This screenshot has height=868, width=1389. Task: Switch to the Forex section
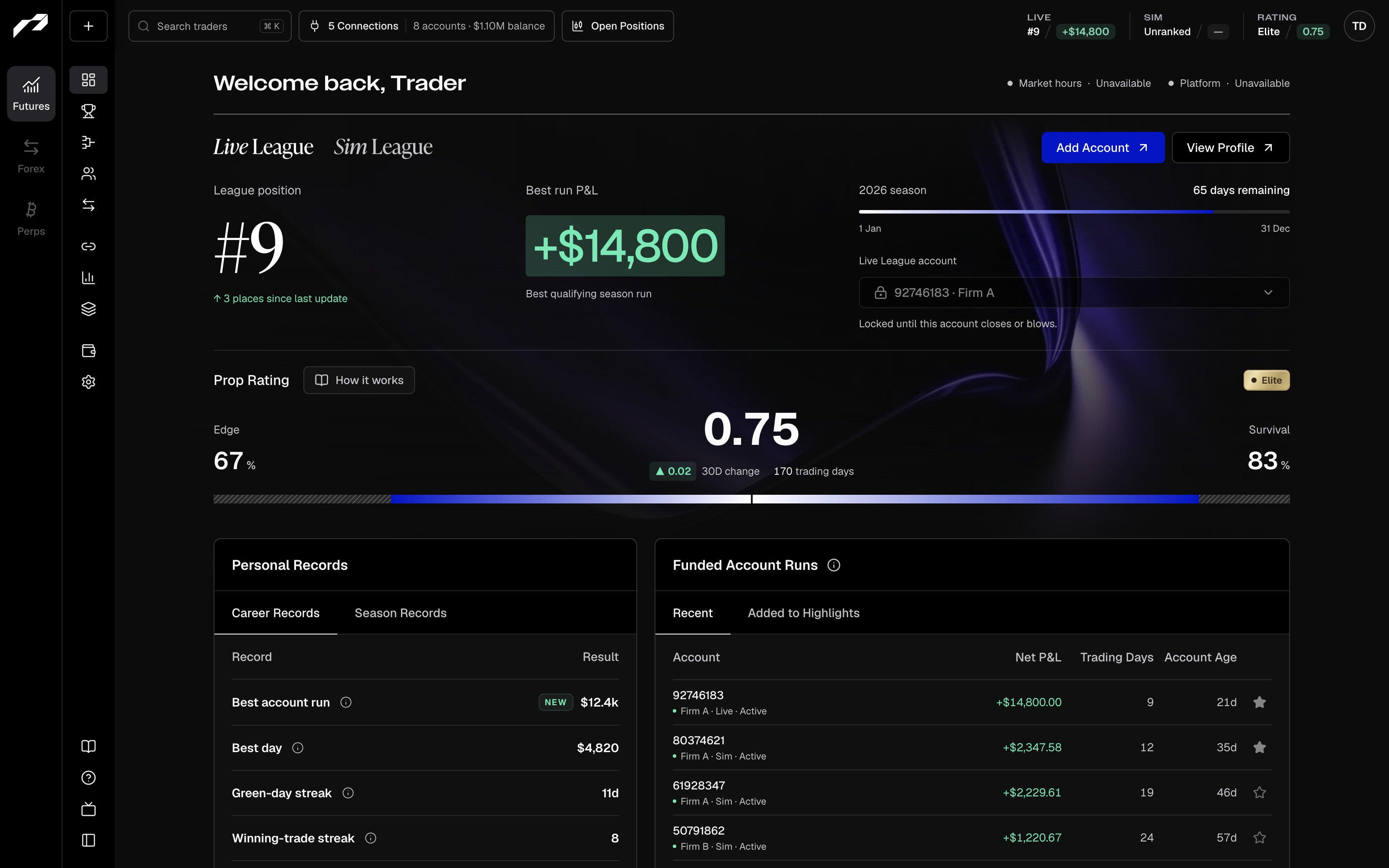click(x=31, y=156)
